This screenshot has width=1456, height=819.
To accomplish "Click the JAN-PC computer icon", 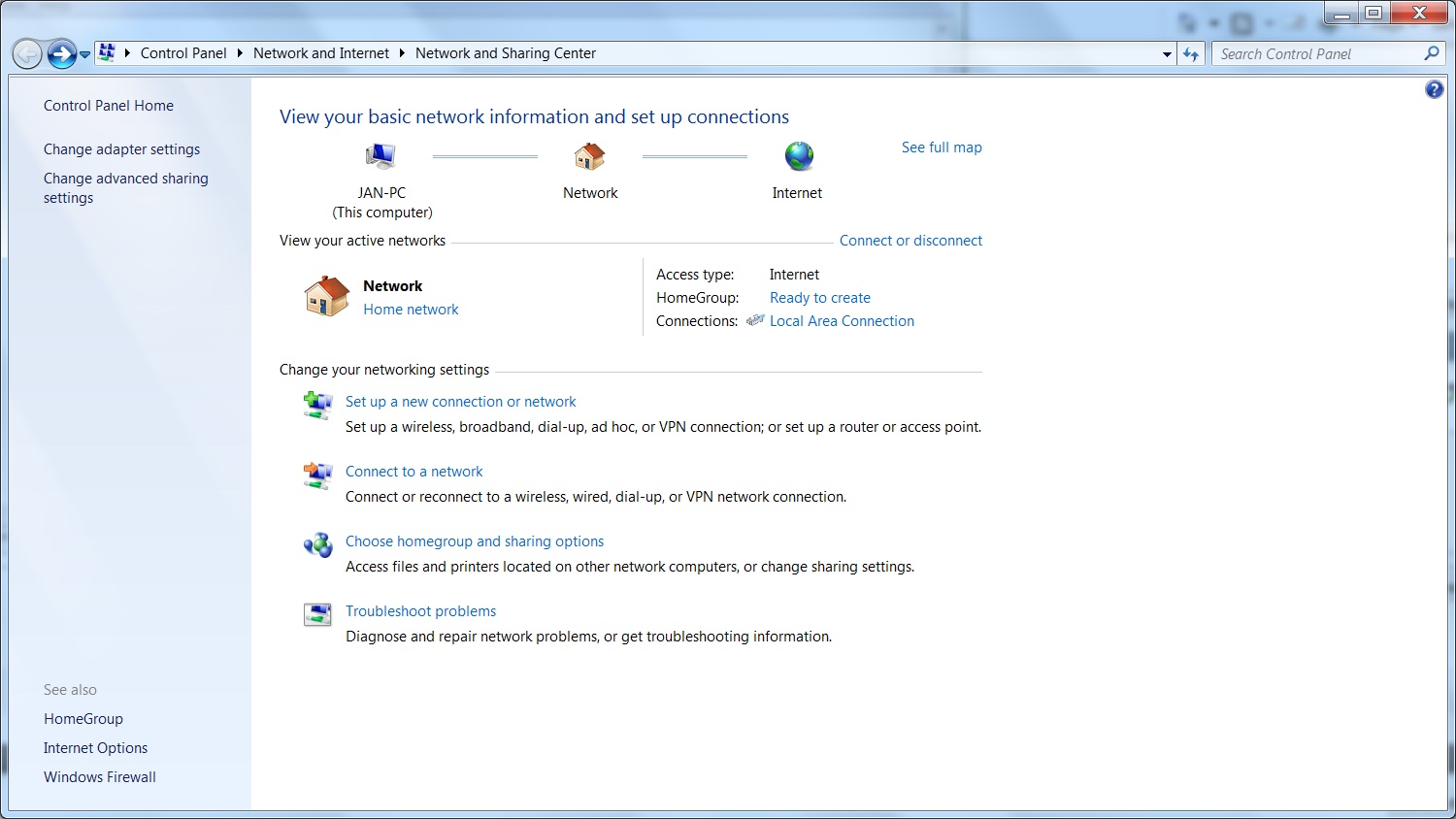I will point(381,156).
